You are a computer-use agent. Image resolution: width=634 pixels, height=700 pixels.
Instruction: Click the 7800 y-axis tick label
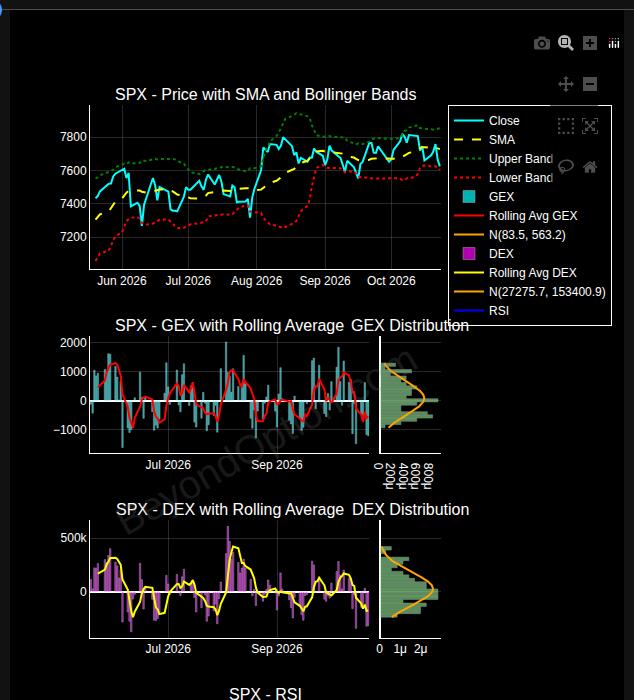pyautogui.click(x=73, y=137)
